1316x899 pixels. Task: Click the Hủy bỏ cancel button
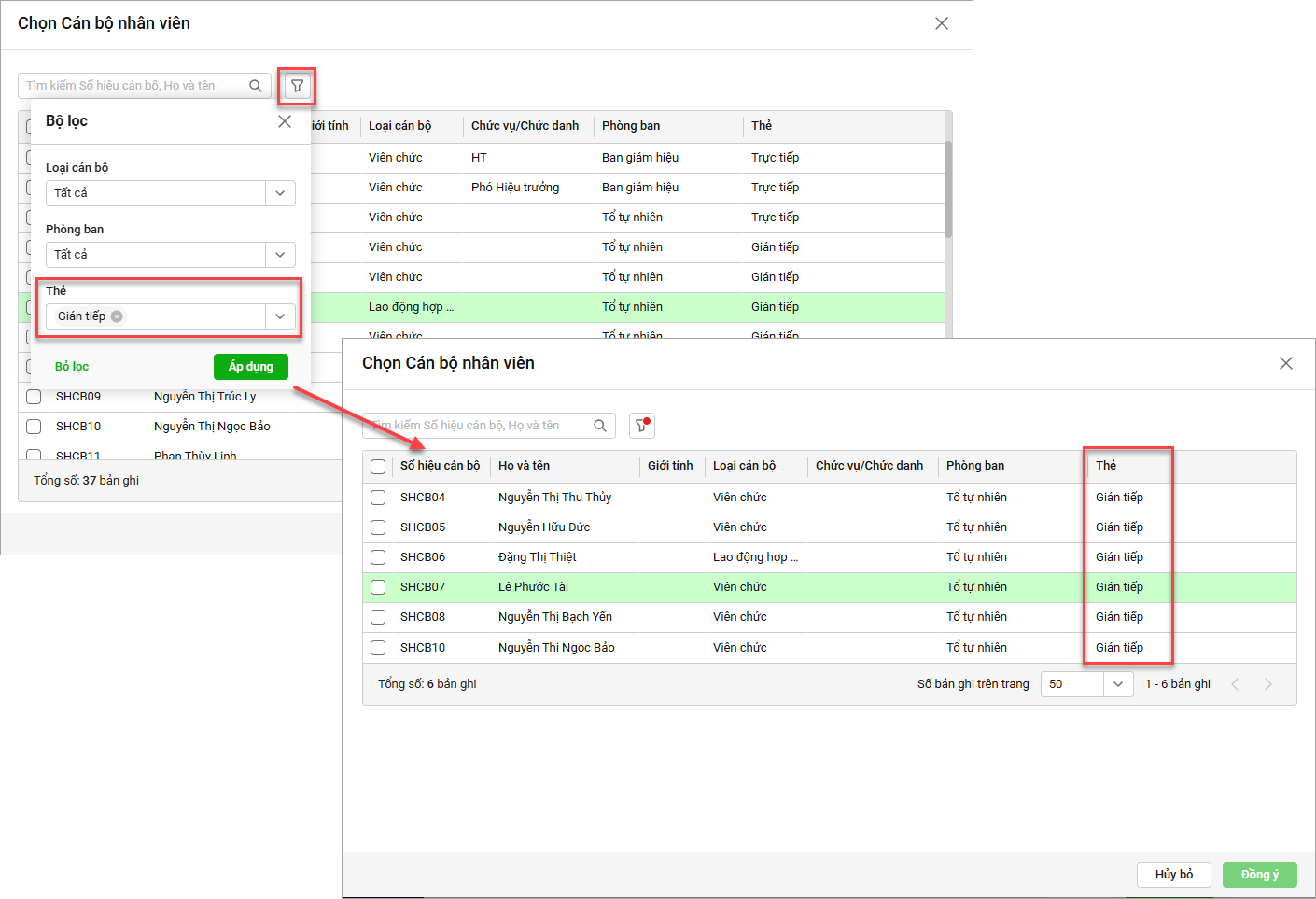[1173, 875]
